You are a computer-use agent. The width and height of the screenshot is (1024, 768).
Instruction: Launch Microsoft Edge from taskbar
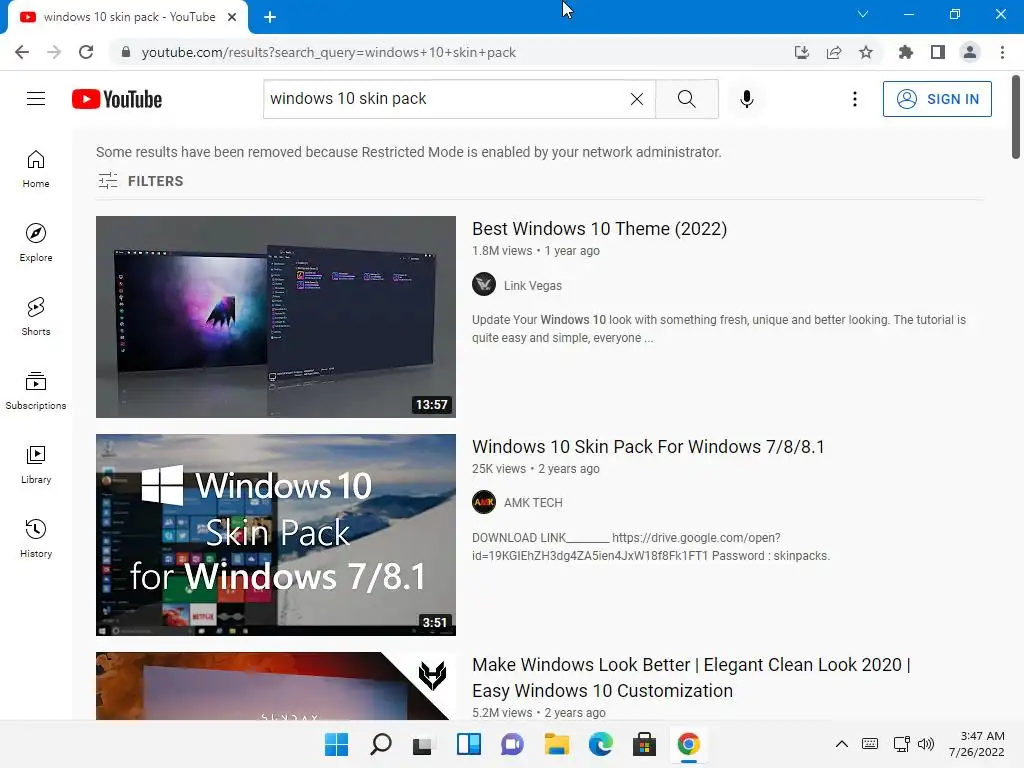(x=600, y=744)
